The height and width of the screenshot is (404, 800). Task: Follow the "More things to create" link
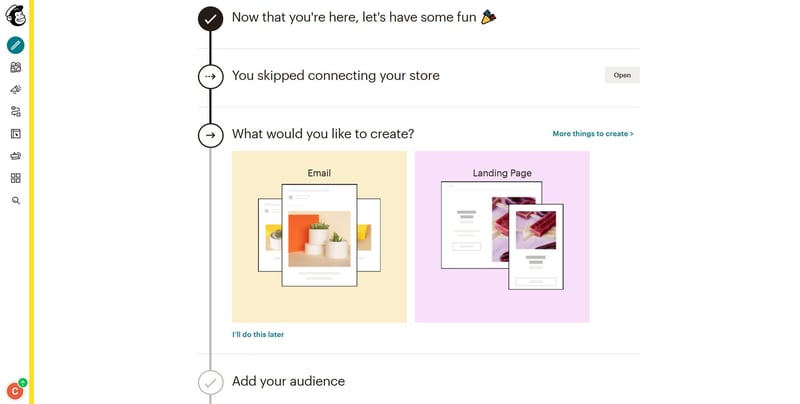tap(593, 133)
